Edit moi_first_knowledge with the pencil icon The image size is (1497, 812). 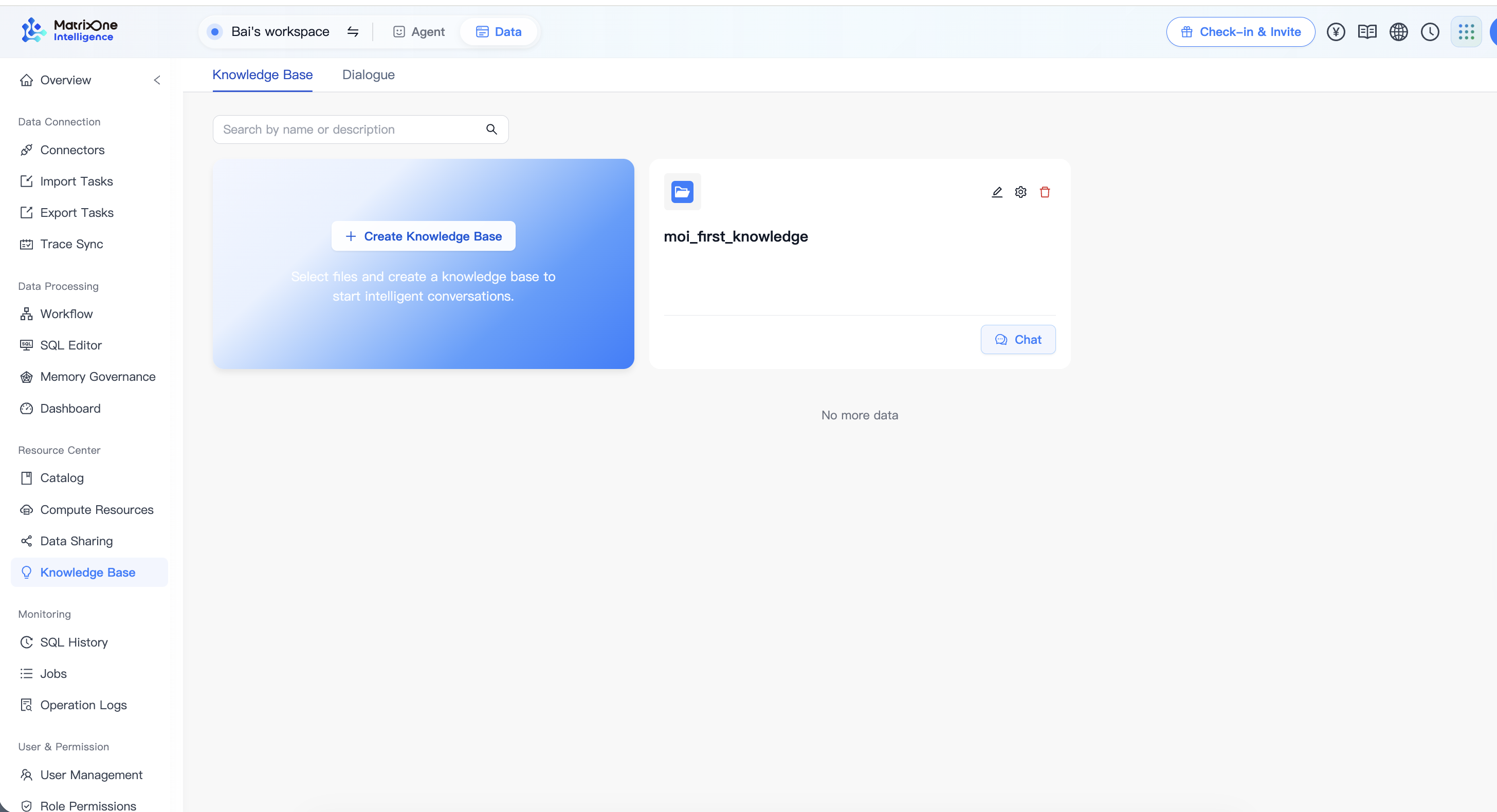pyautogui.click(x=997, y=192)
